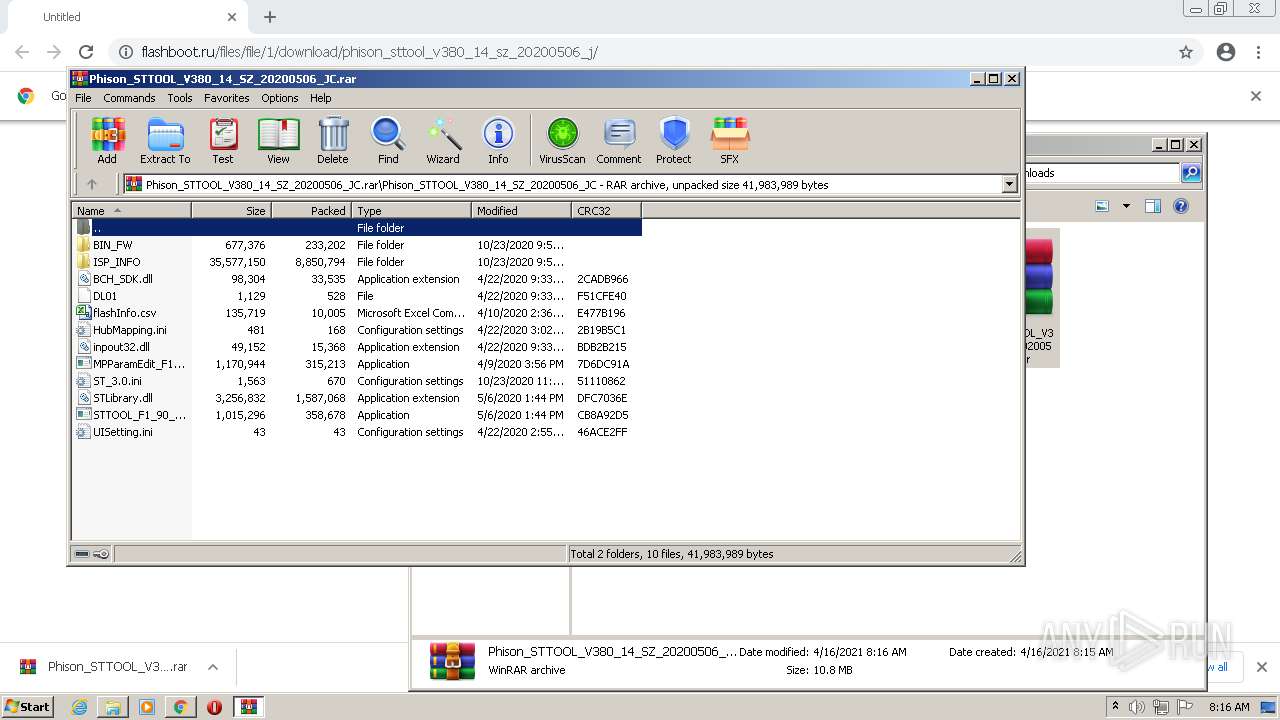Select the parent folder '..' row
The image size is (1280, 720).
click(x=356, y=228)
